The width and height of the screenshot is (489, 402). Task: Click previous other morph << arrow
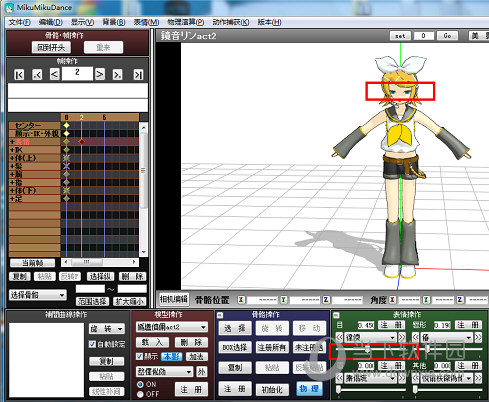[x=415, y=378]
